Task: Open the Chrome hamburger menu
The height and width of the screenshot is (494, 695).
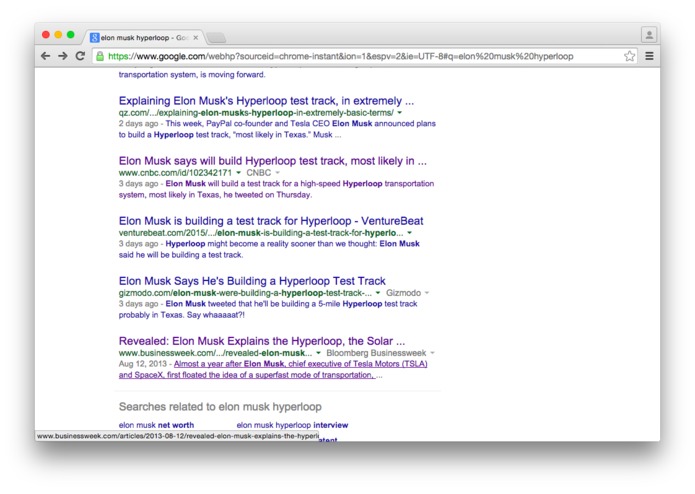Action: click(649, 56)
